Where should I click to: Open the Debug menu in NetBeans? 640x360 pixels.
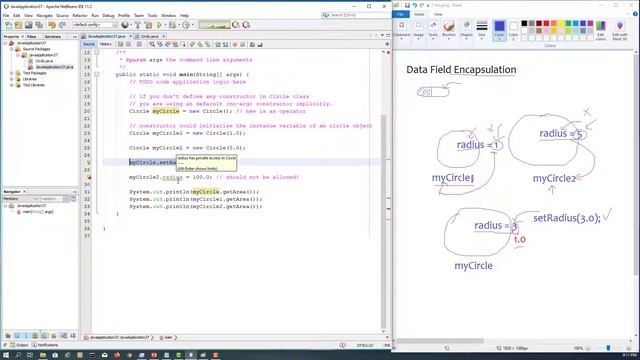108,16
